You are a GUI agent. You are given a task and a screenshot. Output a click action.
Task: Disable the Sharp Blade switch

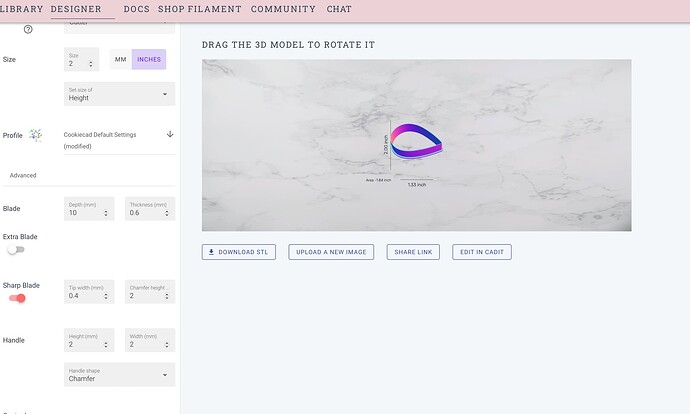17,298
